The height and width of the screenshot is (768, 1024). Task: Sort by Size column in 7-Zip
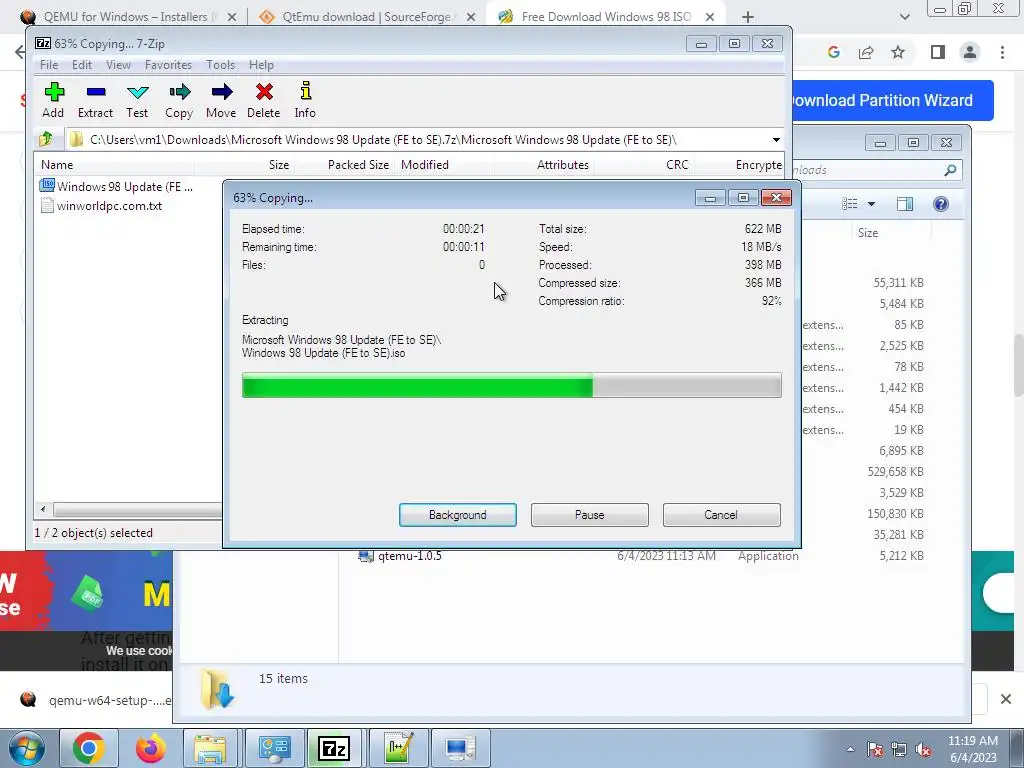point(244,165)
